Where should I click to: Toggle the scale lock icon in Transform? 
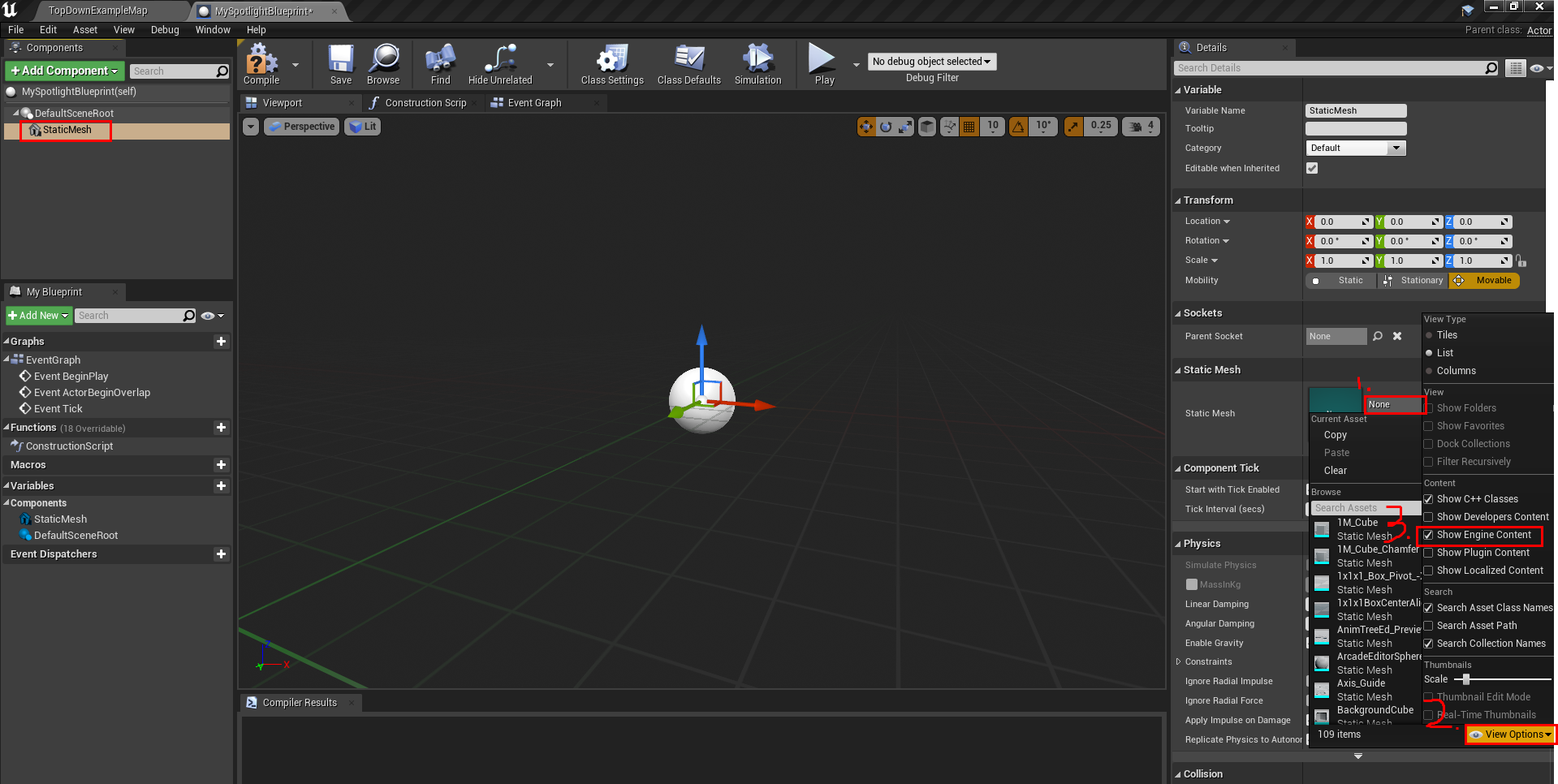tap(1521, 261)
